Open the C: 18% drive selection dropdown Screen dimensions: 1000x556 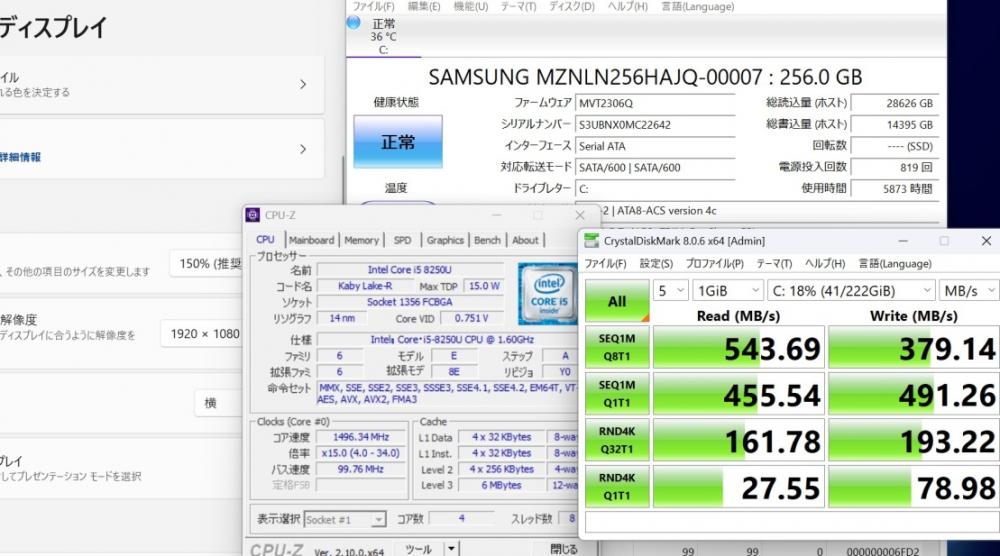click(x=851, y=291)
